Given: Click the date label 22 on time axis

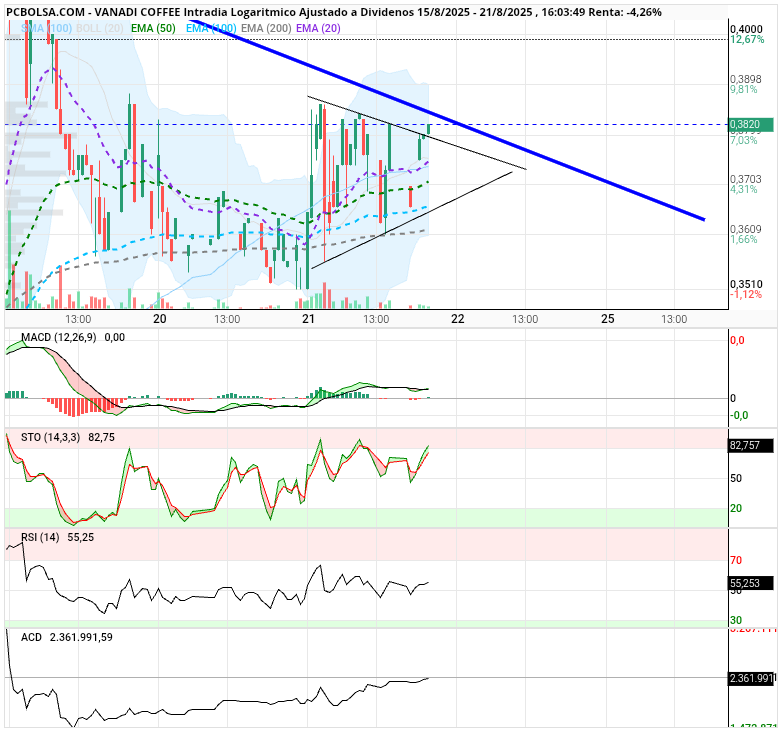Looking at the screenshot, I should (x=457, y=319).
